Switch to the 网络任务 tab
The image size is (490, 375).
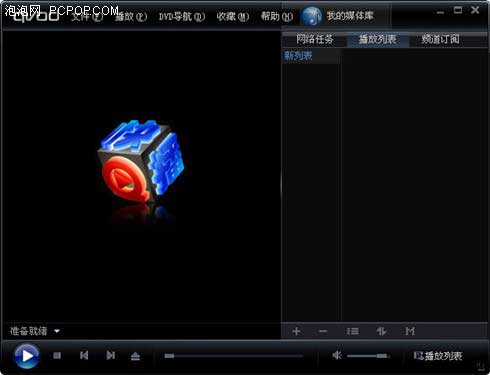pyautogui.click(x=315, y=39)
